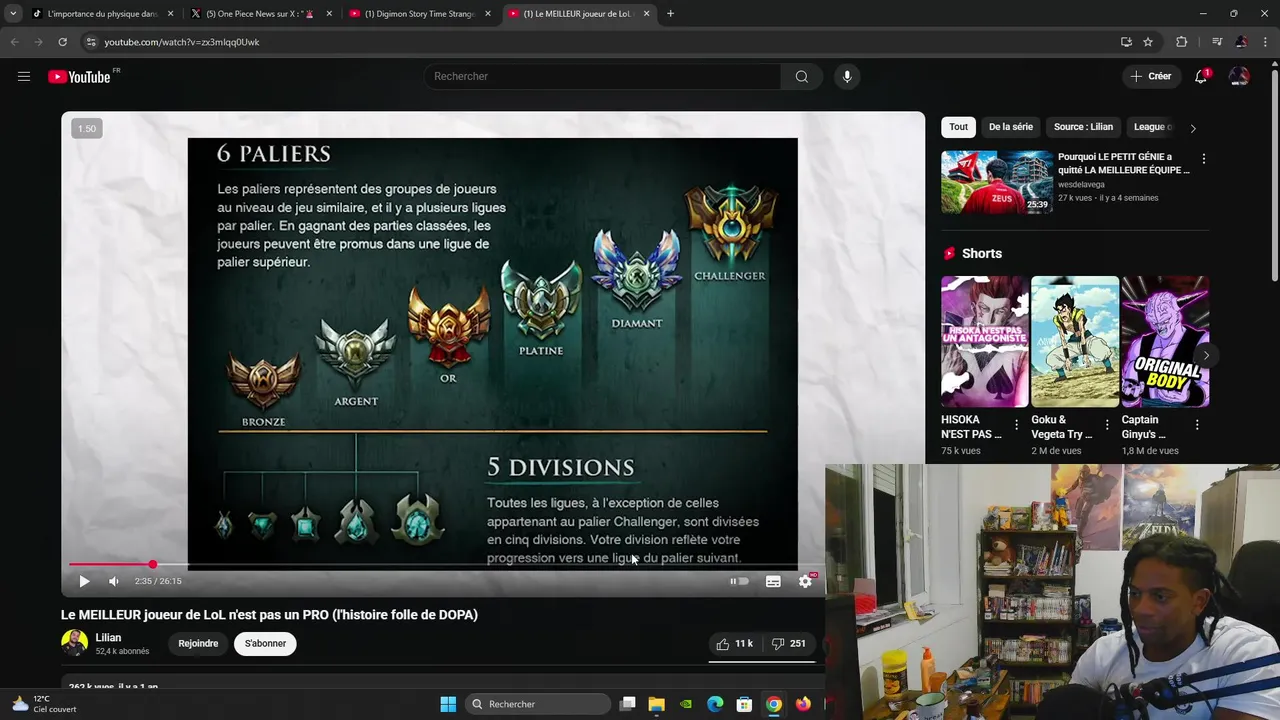1280x720 pixels.
Task: Bookmark this page with the star
Action: pyautogui.click(x=1148, y=42)
